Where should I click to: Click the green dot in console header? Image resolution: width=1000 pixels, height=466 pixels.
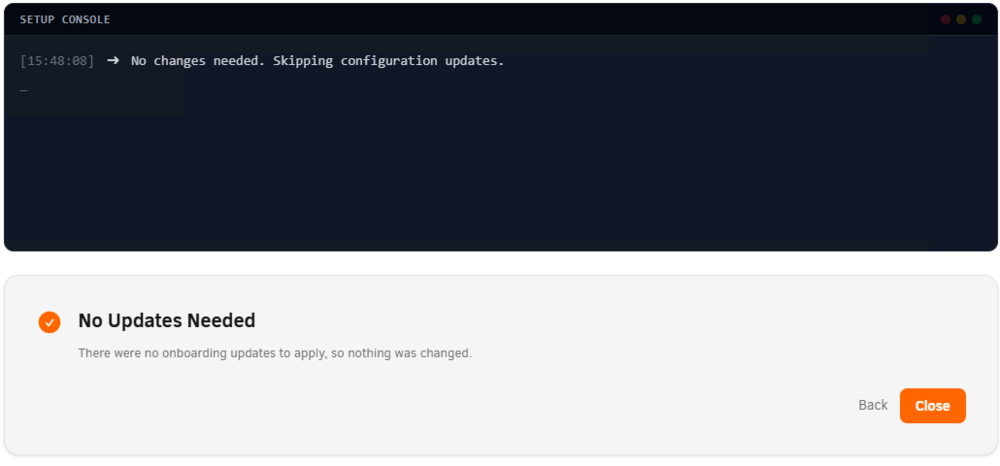click(x=976, y=20)
